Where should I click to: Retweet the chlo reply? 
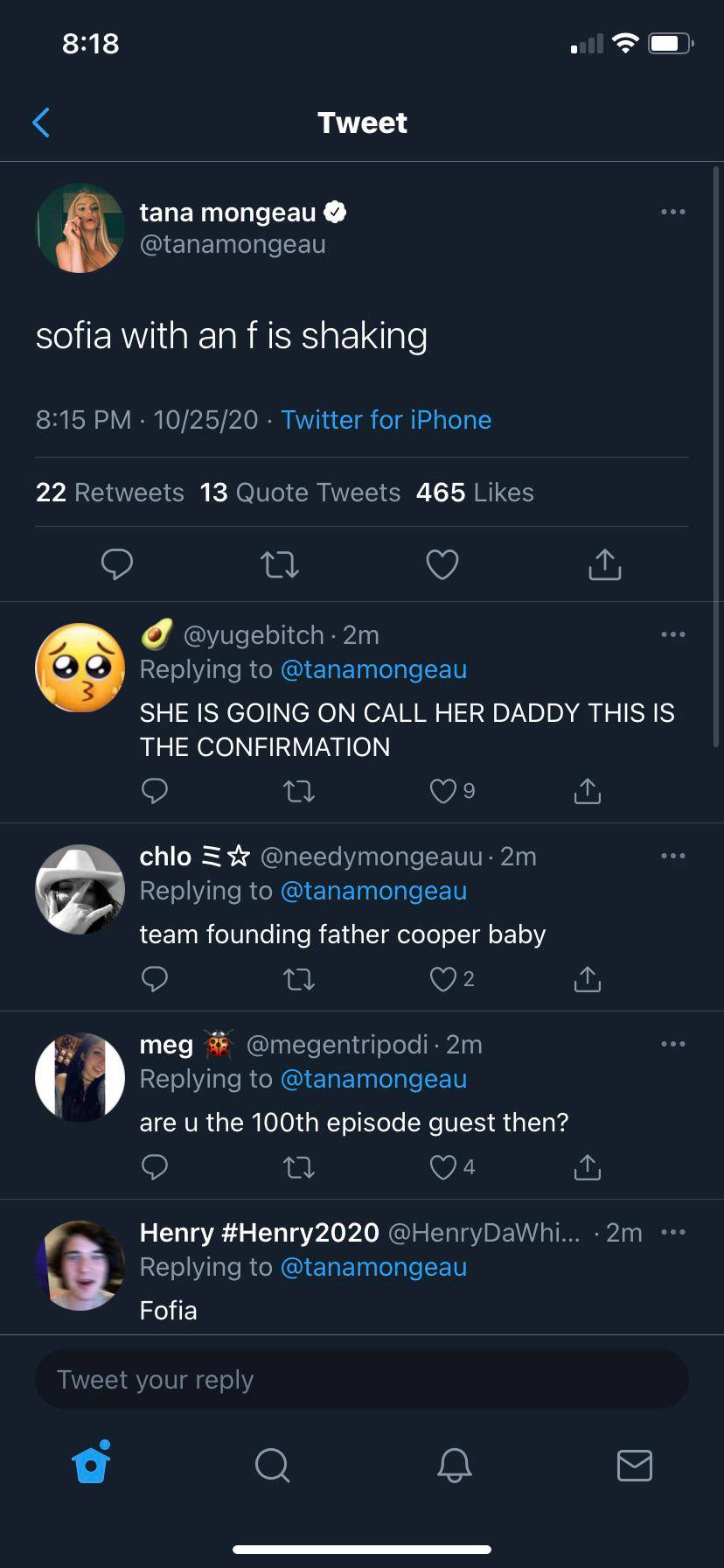[299, 979]
